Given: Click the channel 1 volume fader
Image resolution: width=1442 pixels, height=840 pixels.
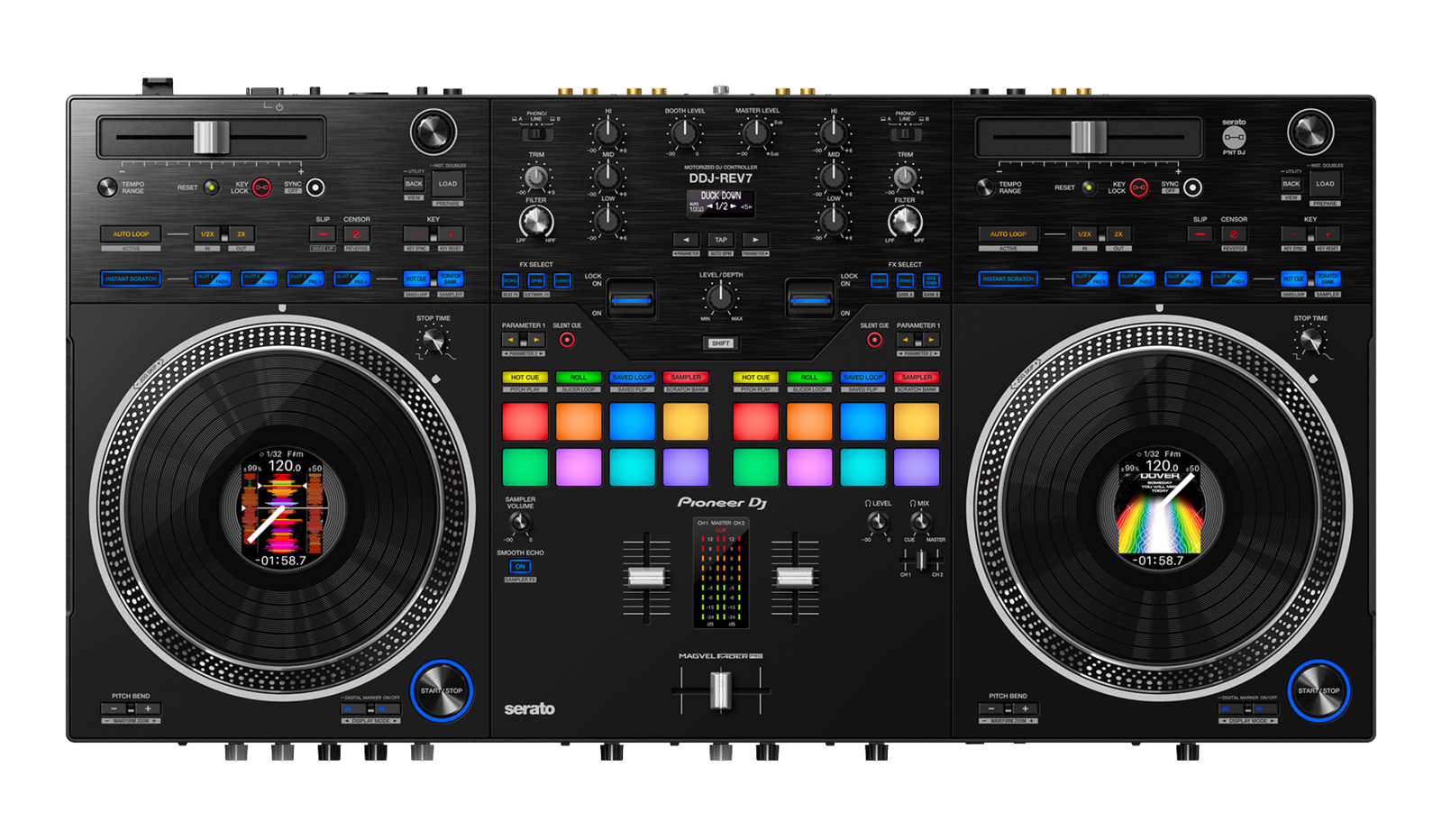Looking at the screenshot, I should (646, 578).
